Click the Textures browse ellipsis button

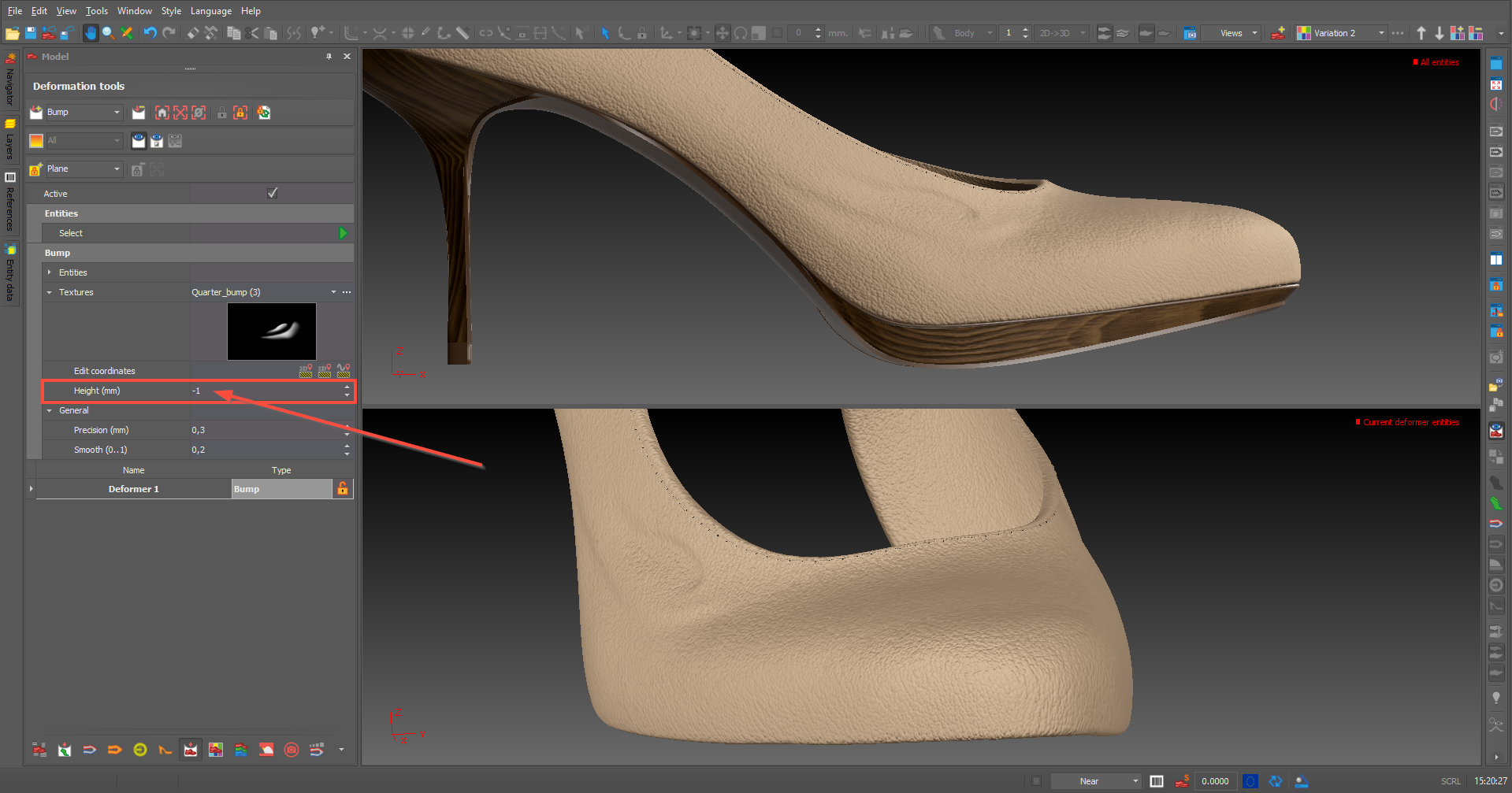(x=347, y=292)
